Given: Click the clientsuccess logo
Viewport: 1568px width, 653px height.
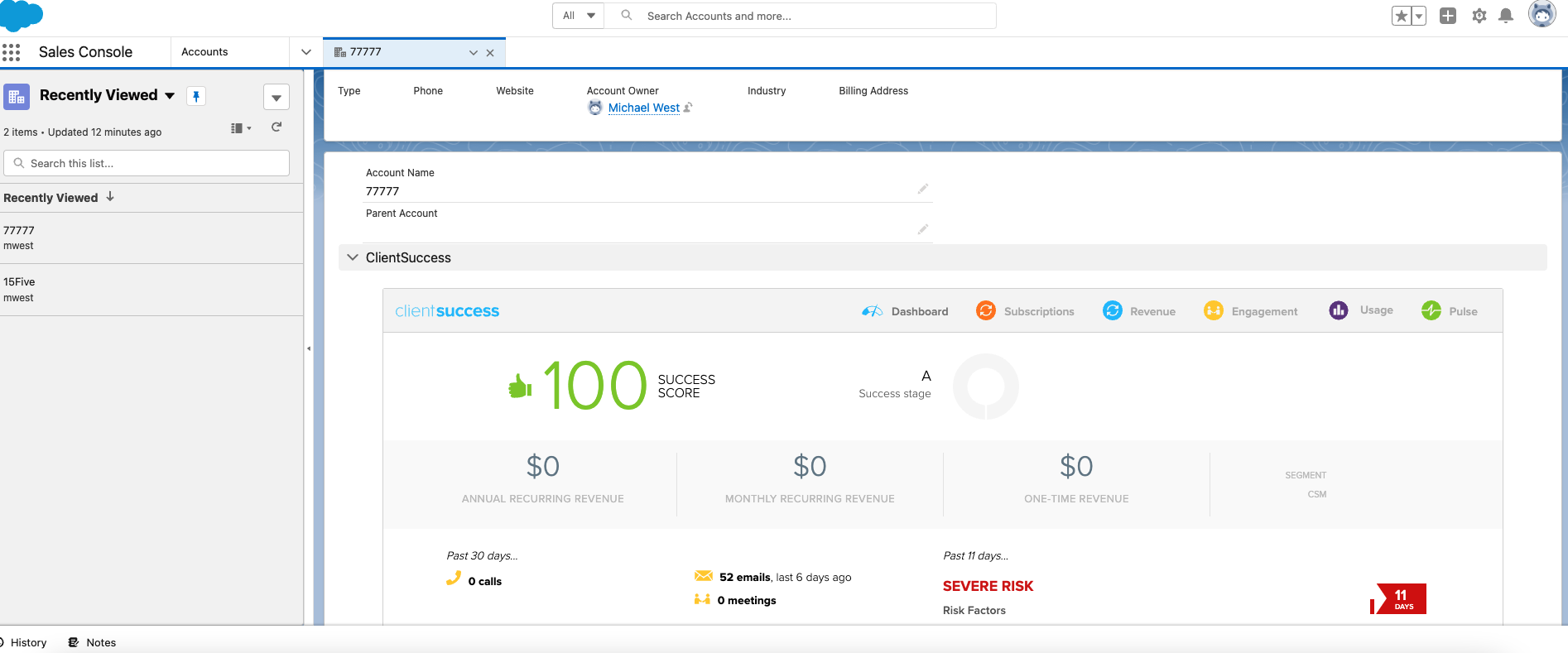Looking at the screenshot, I should pyautogui.click(x=447, y=311).
